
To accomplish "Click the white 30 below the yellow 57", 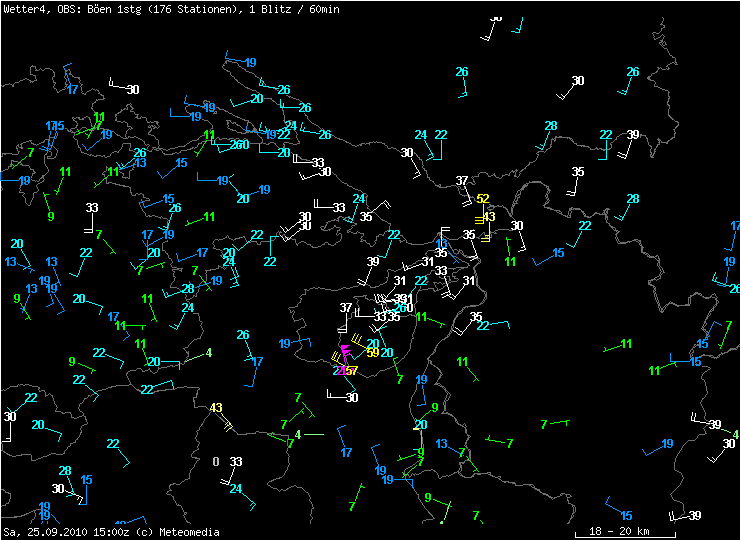I will [x=351, y=398].
